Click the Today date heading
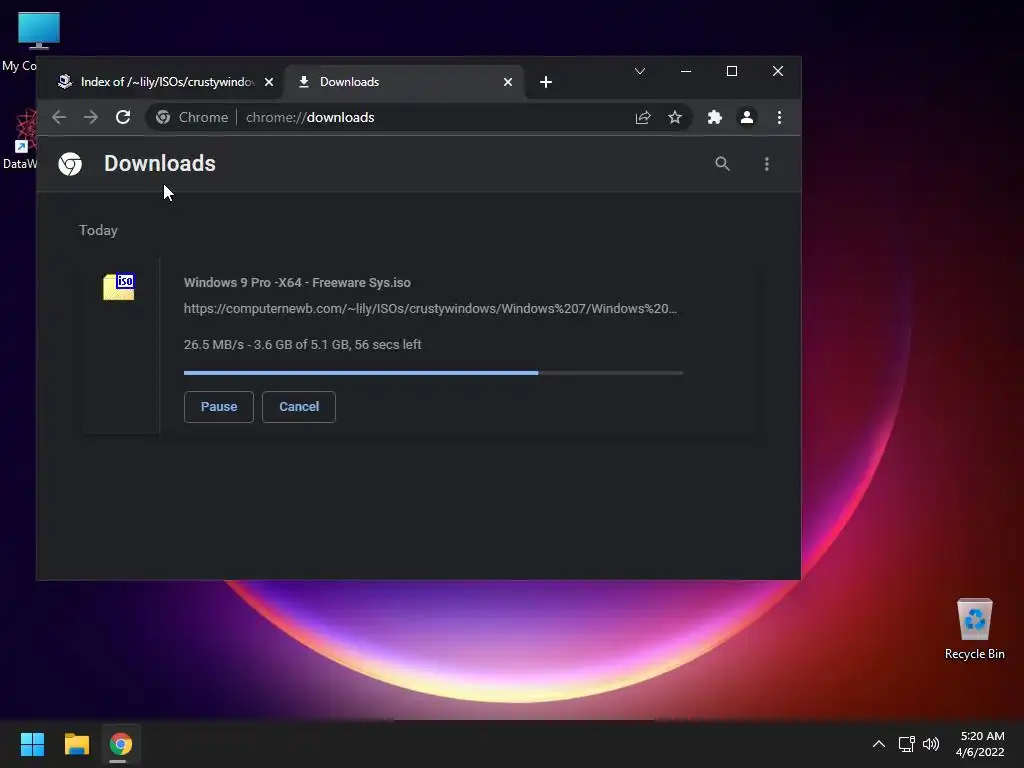Screen dimensions: 1024x768 [x=98, y=231]
